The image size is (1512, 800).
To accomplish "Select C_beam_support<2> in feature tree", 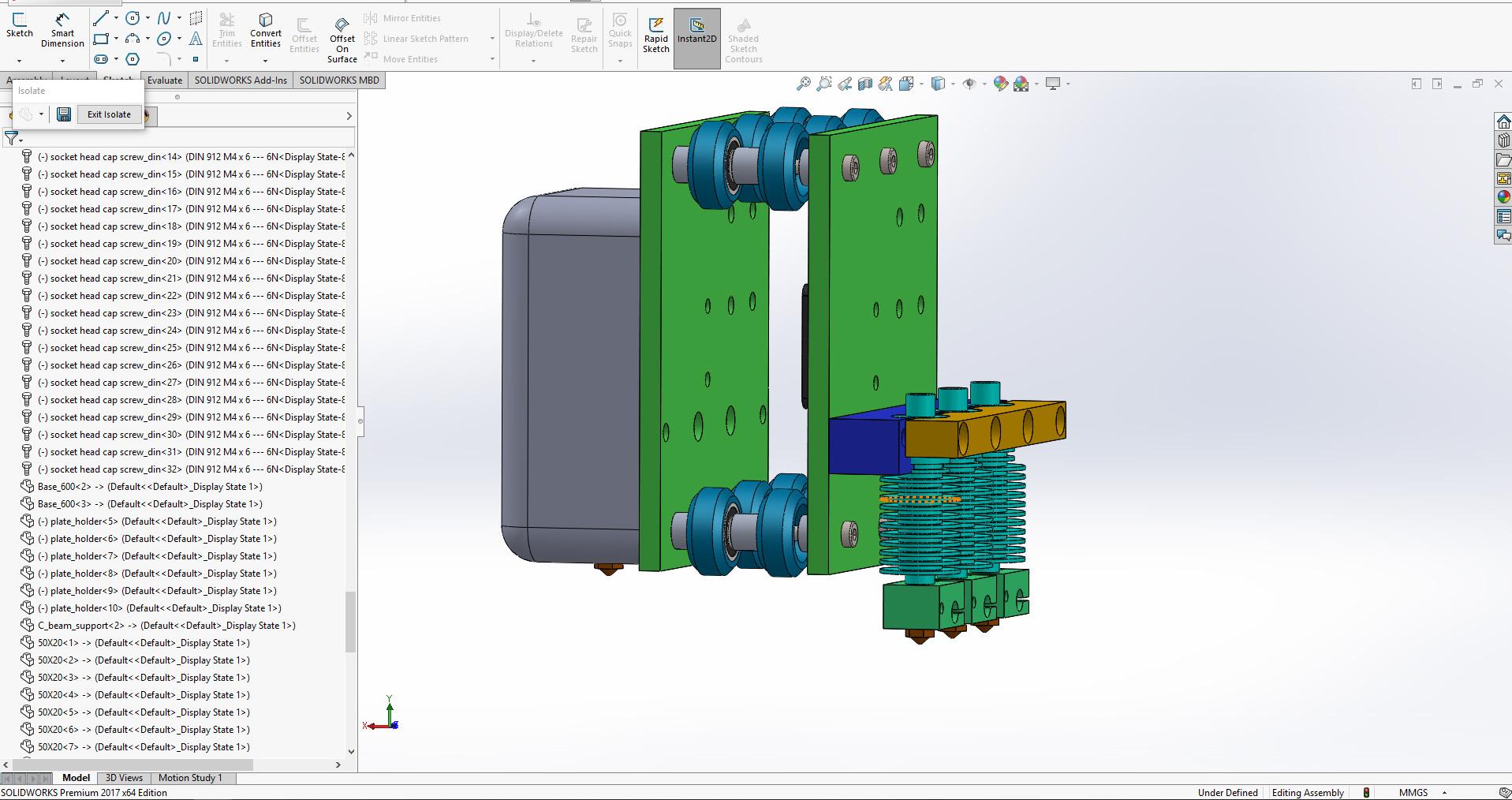I will click(166, 626).
